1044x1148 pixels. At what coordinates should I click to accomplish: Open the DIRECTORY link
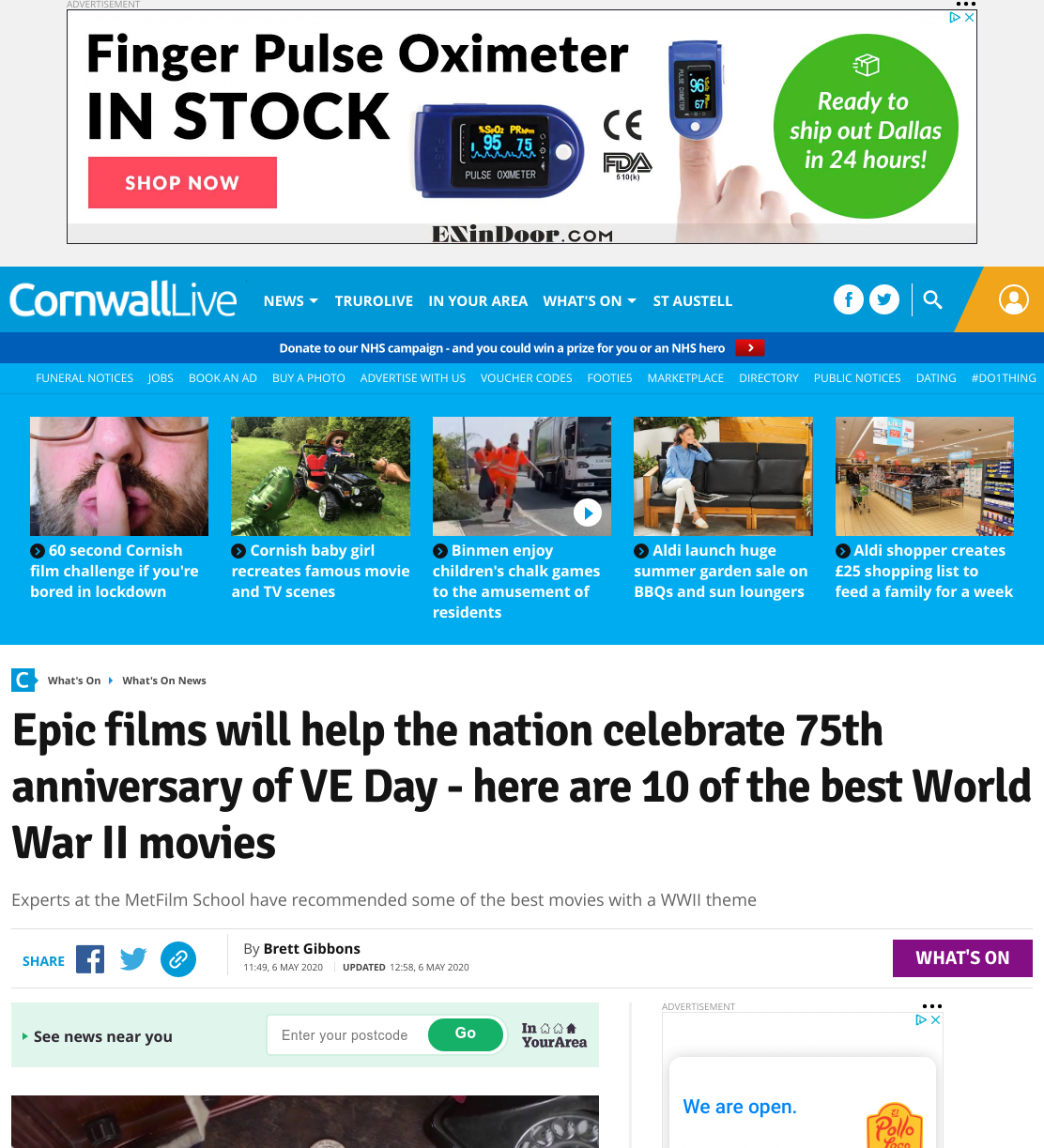[x=769, y=378]
